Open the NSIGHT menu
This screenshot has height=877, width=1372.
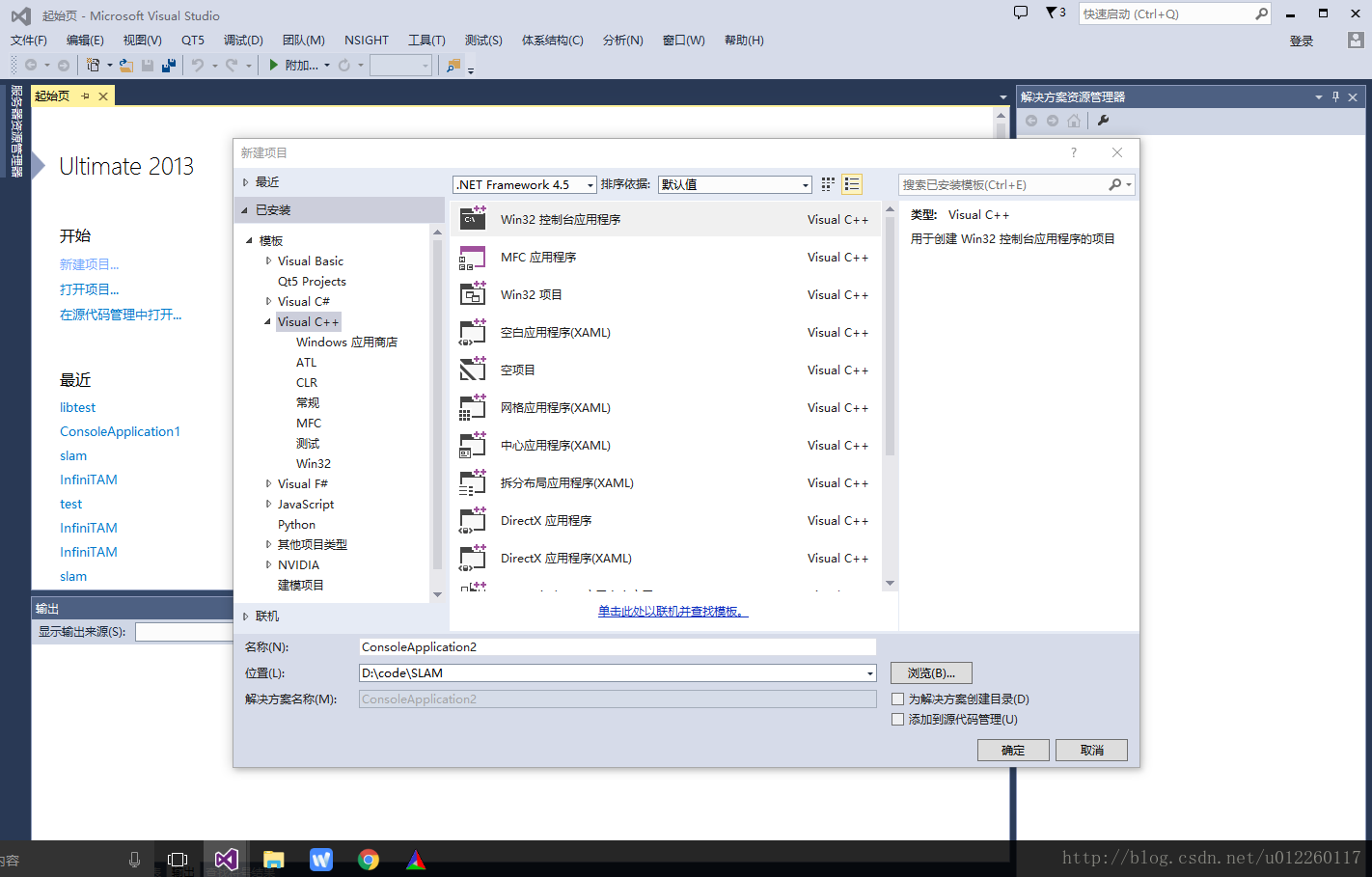point(367,40)
